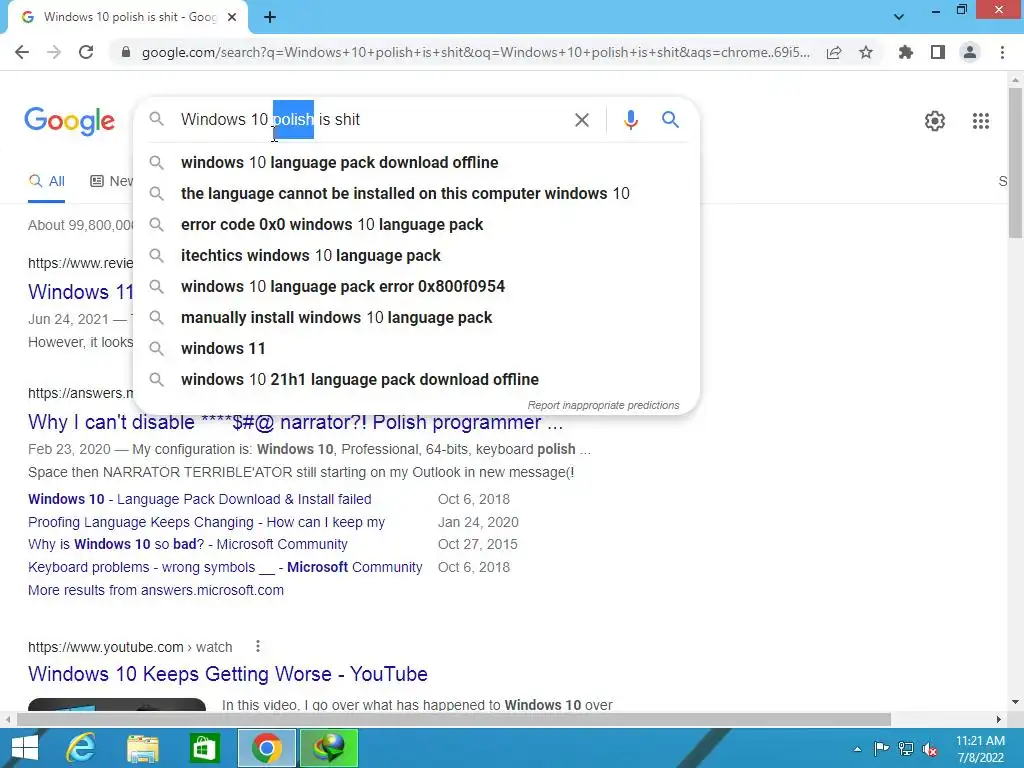
Task: Open 'Windows 10 - Language Pack Download & Install failed'
Action: click(200, 499)
